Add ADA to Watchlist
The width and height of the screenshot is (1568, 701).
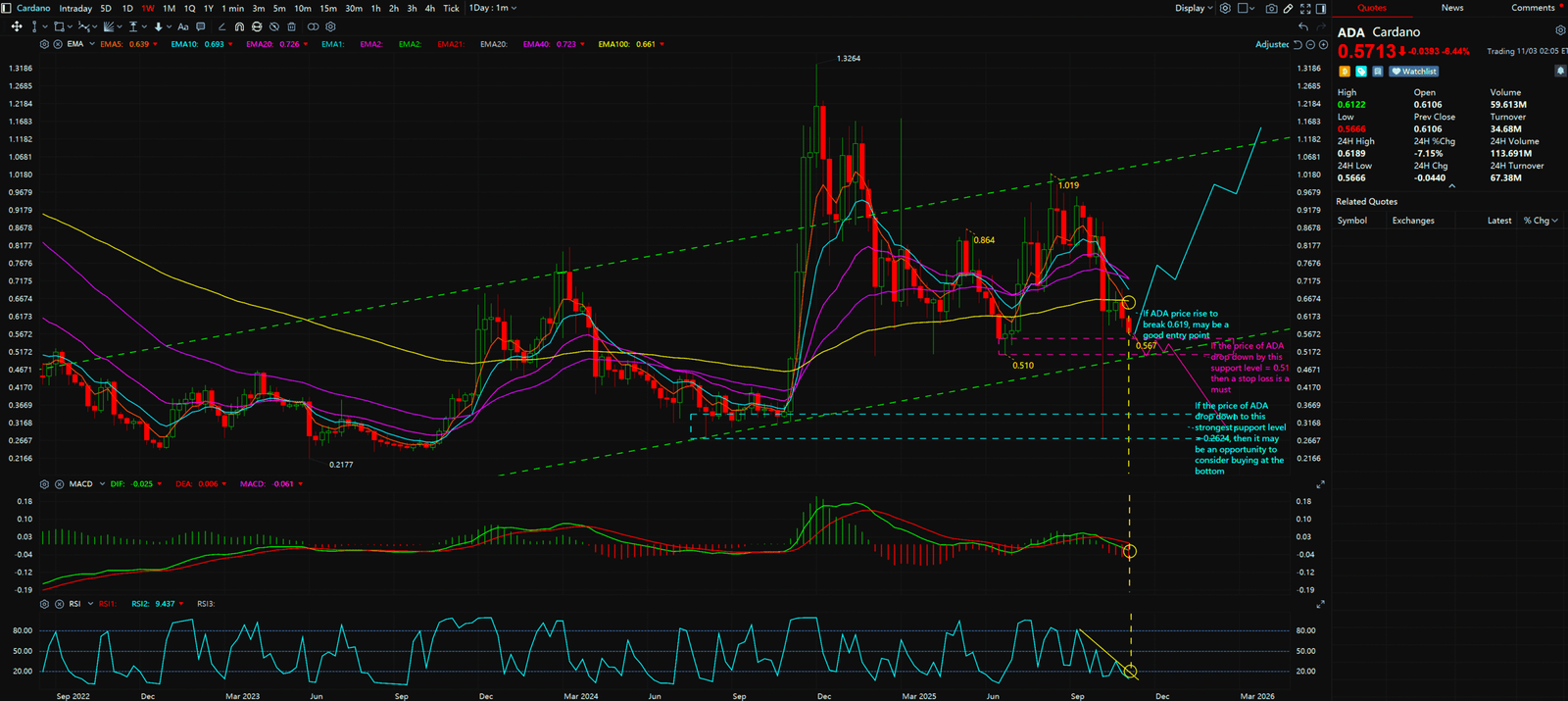[x=1414, y=71]
